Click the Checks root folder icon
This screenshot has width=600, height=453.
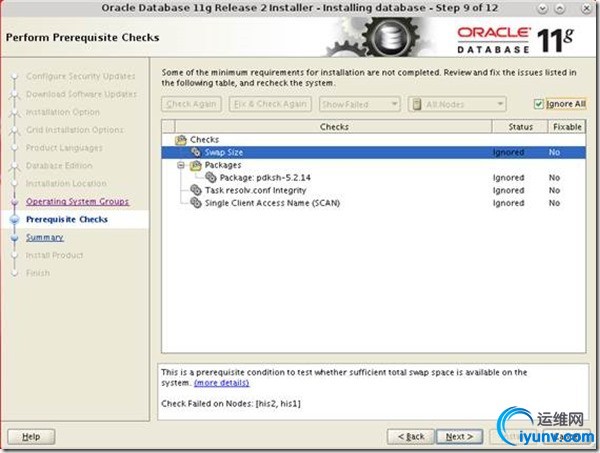tap(181, 140)
